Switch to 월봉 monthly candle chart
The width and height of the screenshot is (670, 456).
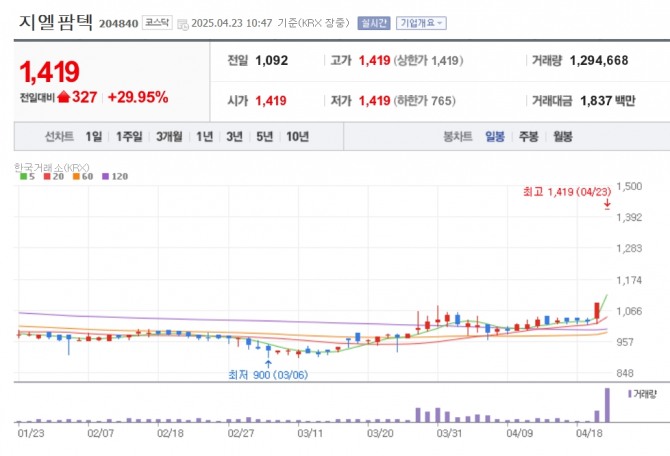click(x=563, y=137)
